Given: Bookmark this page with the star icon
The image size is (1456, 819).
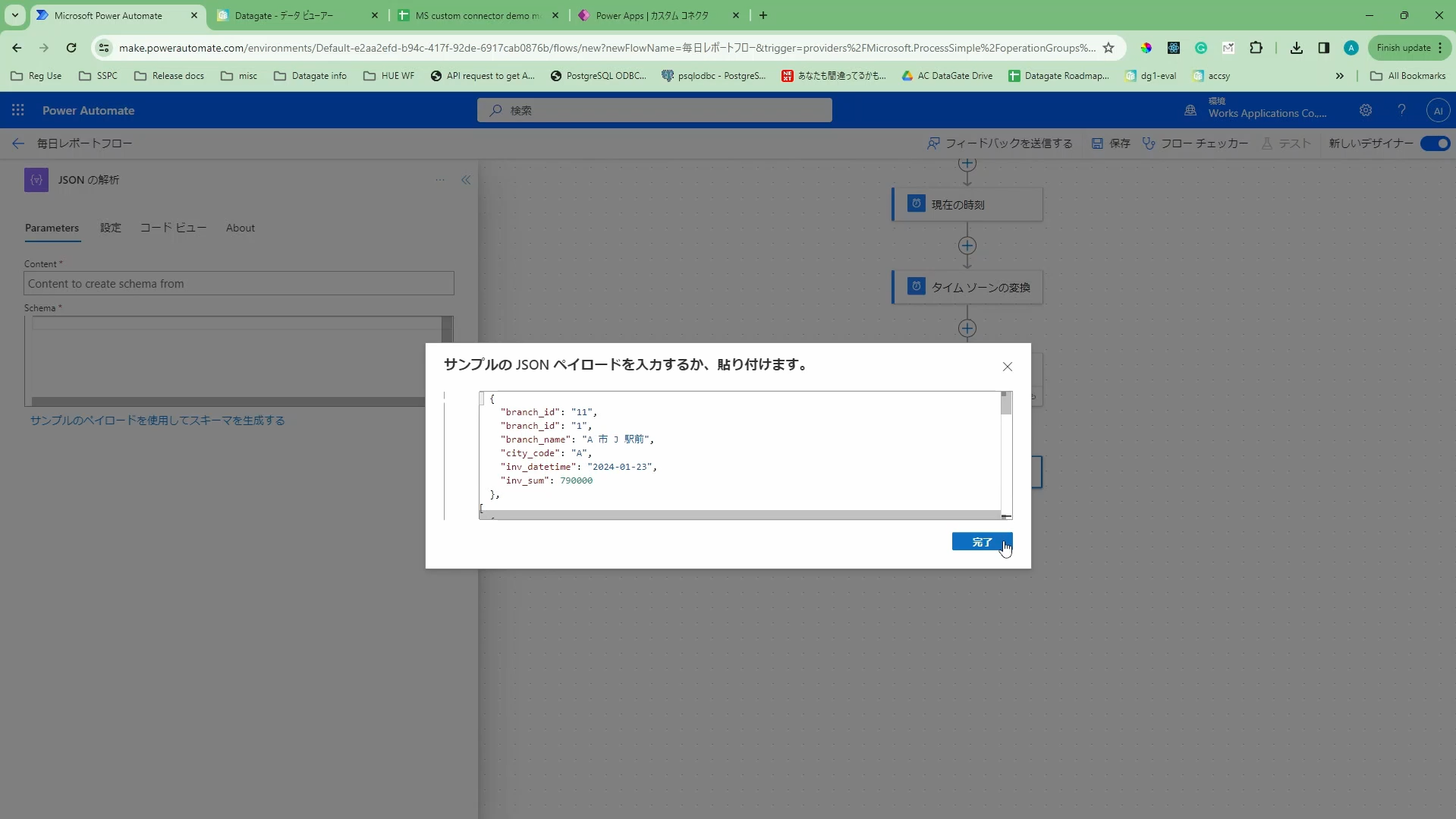Looking at the screenshot, I should (x=1109, y=48).
